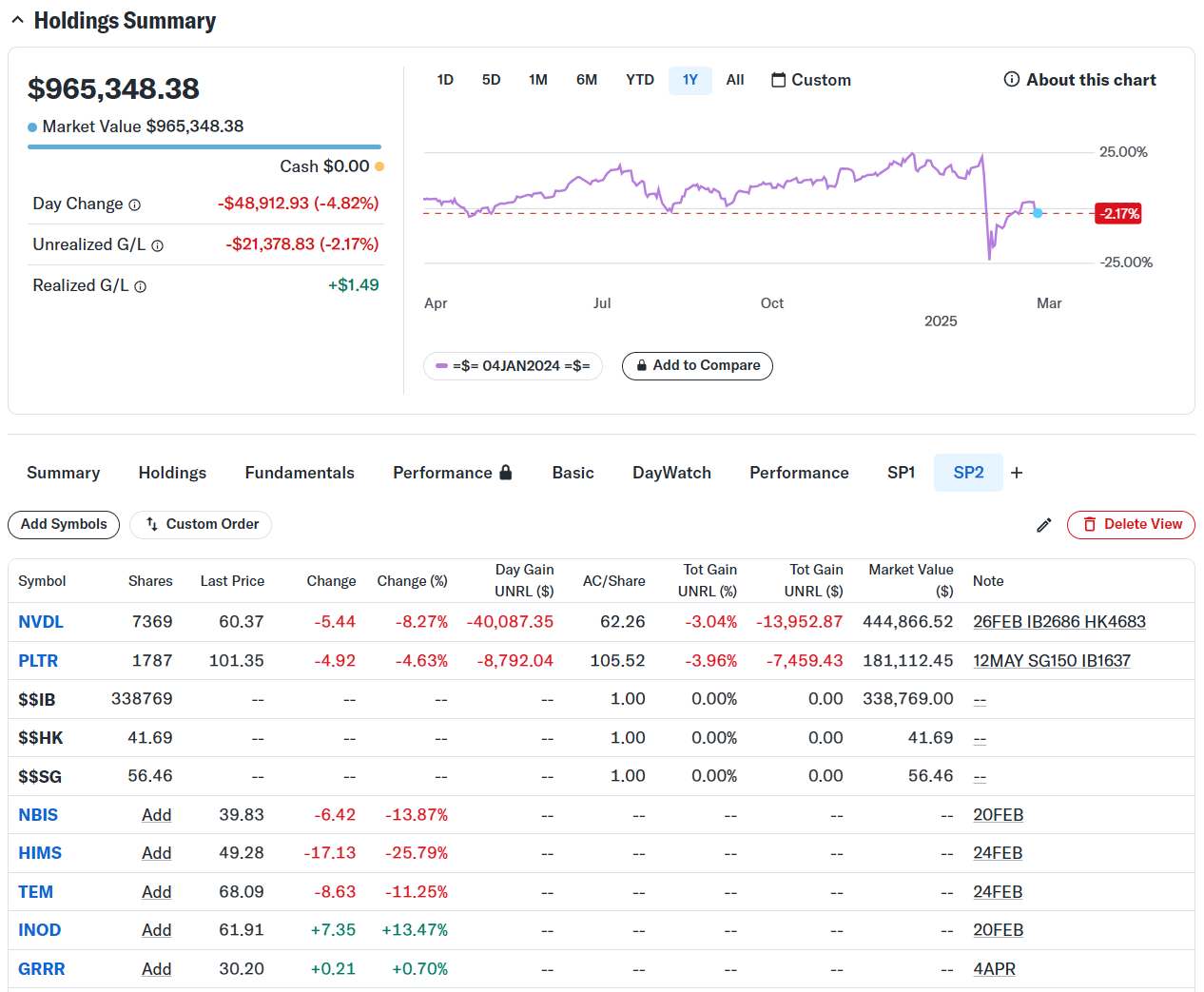The image size is (1204, 992).
Task: Open the INOD symbol link
Action: [40, 930]
